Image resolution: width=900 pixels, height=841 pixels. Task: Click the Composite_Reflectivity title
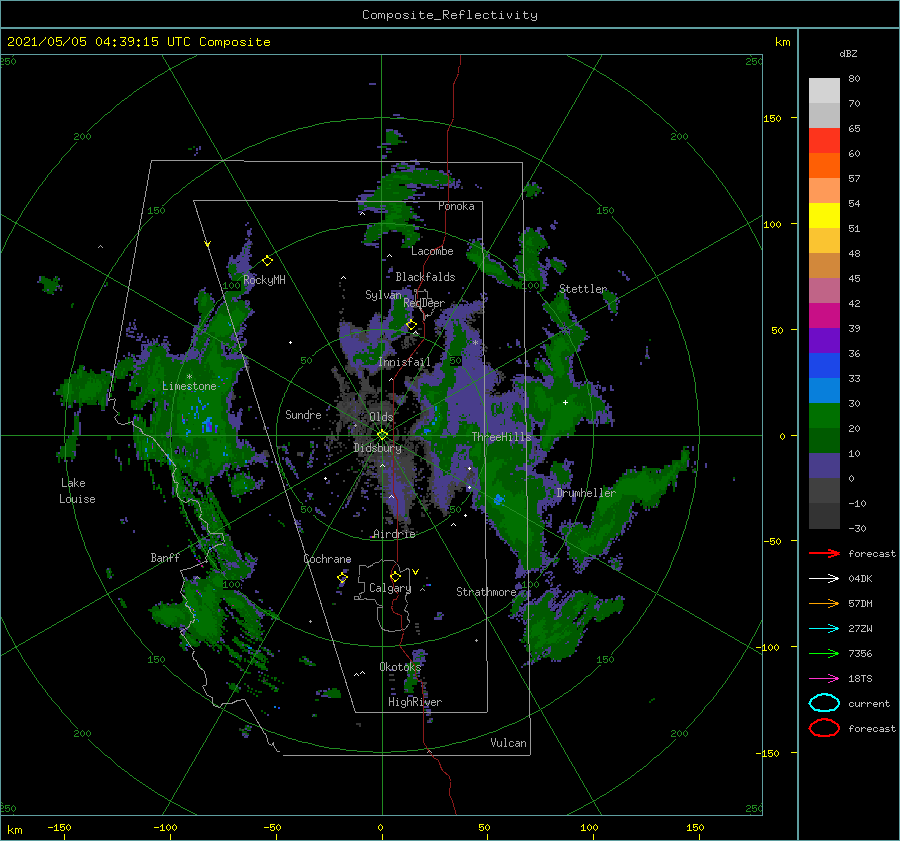pos(450,15)
